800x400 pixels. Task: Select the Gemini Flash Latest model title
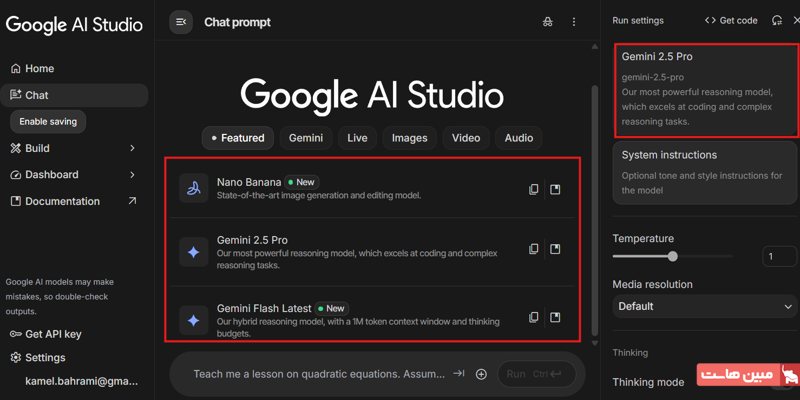coord(264,308)
